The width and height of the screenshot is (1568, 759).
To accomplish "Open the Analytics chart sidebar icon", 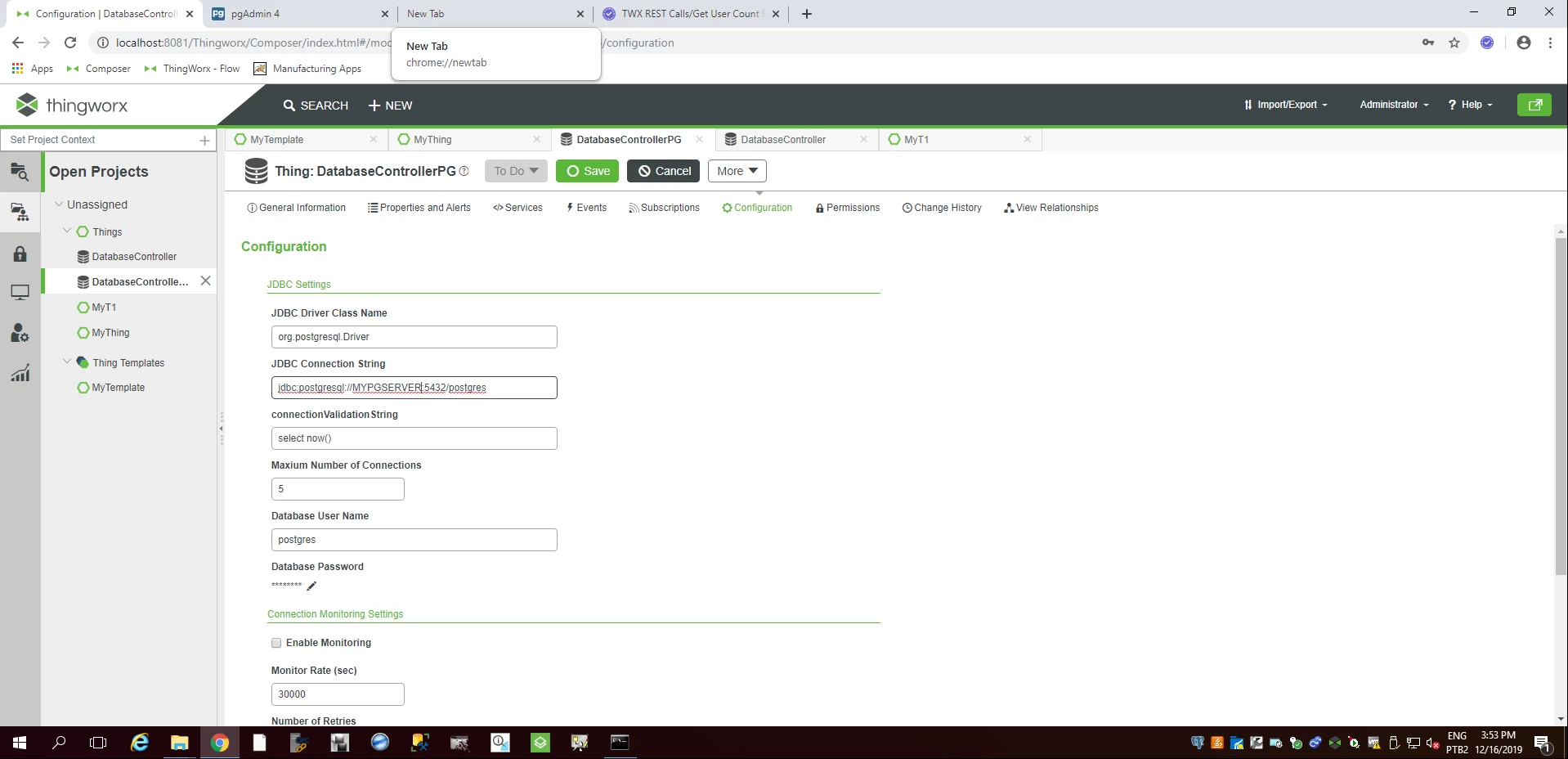I will click(x=20, y=373).
